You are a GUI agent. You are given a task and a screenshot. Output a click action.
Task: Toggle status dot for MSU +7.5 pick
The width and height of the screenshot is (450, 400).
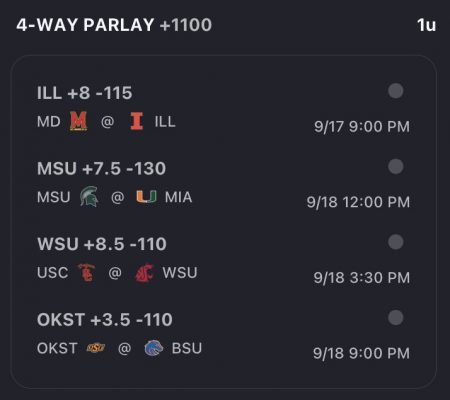pyautogui.click(x=396, y=166)
